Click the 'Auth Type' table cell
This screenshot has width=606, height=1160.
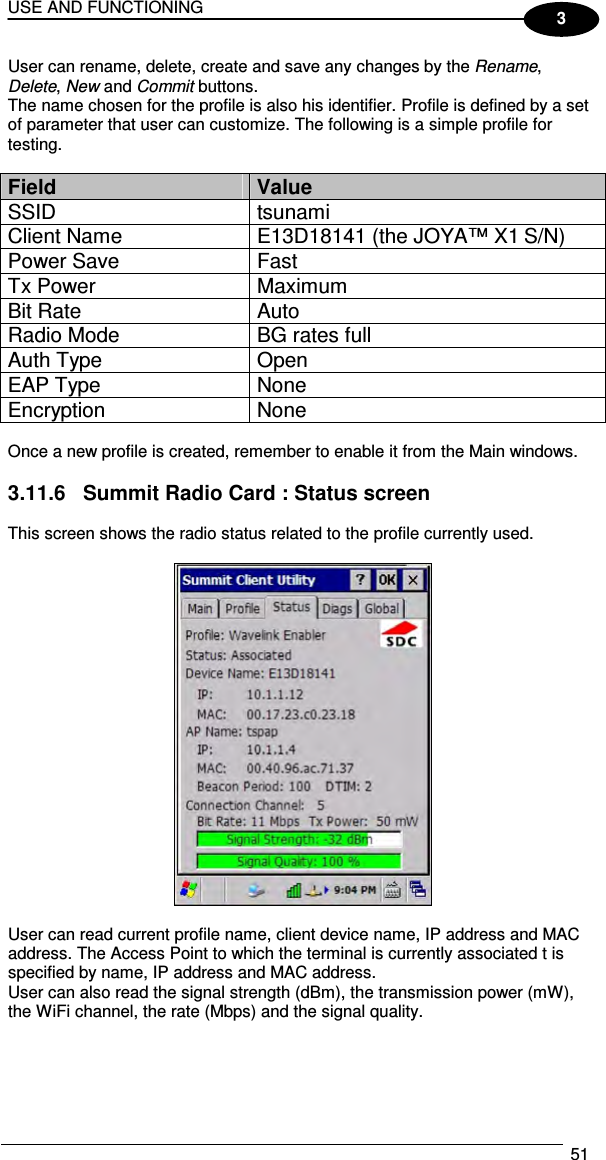[124, 360]
